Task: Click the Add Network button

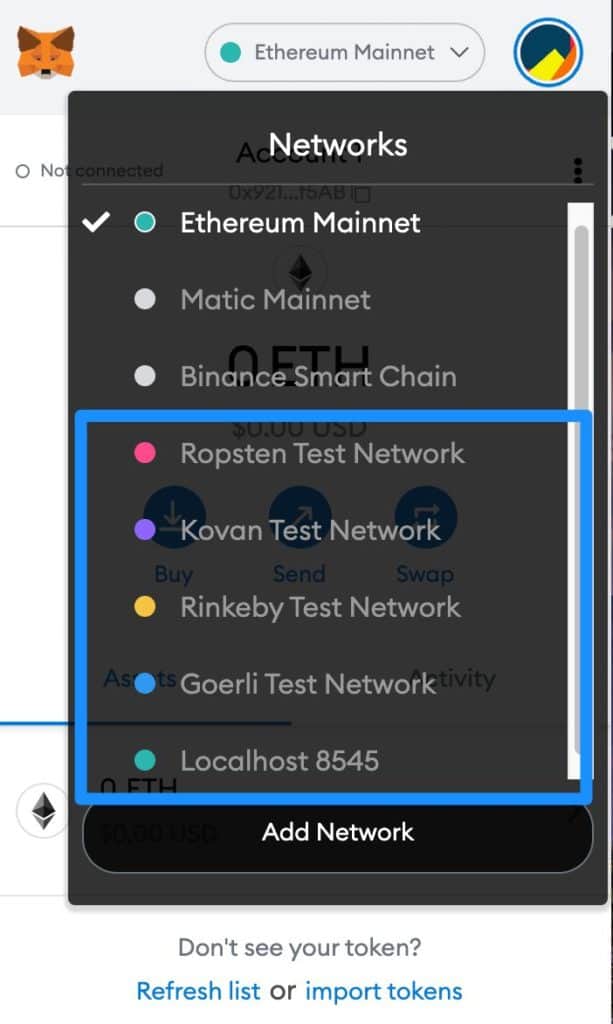Action: [338, 832]
